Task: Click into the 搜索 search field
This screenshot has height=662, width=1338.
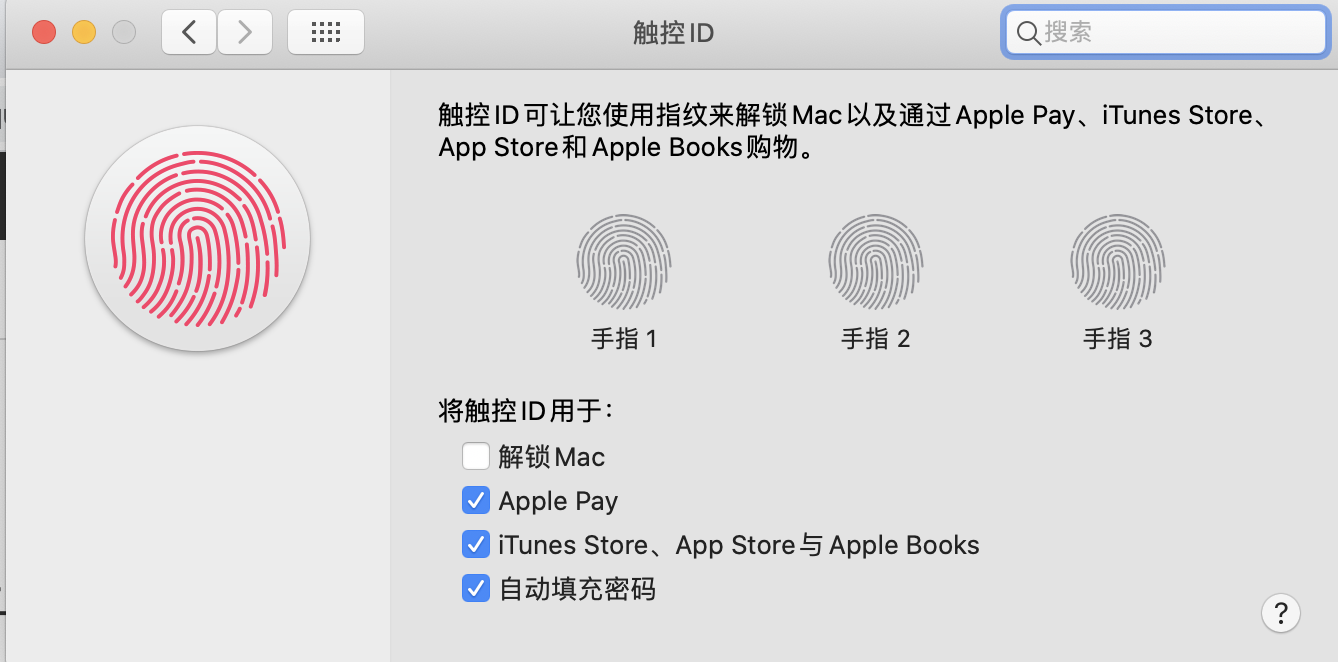Action: [x=1166, y=33]
